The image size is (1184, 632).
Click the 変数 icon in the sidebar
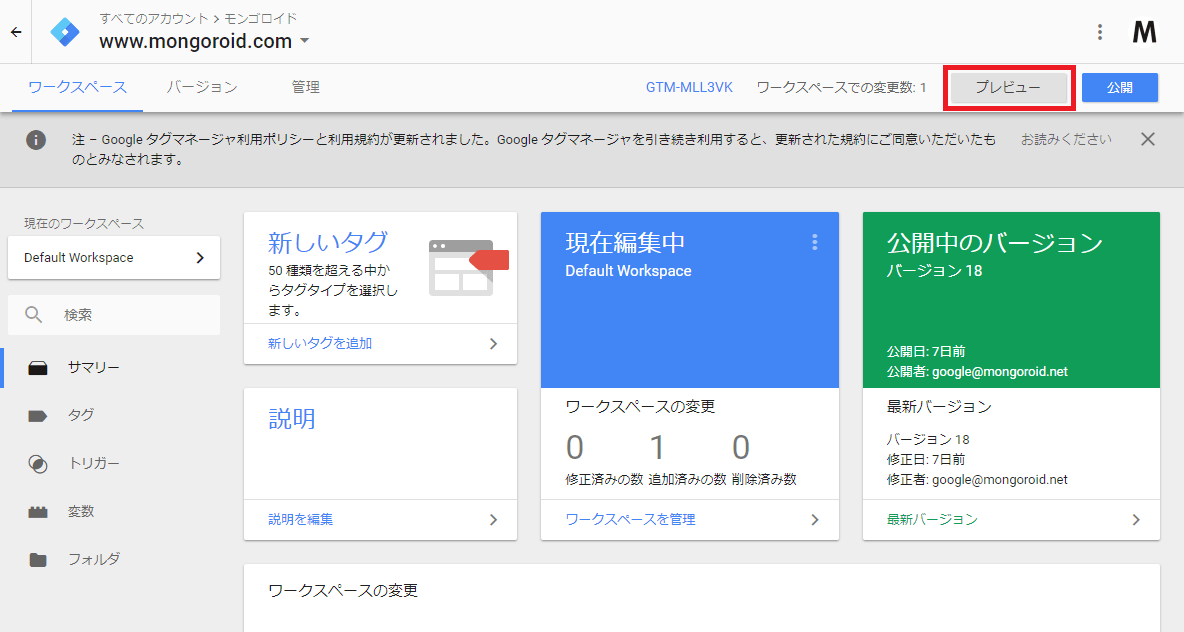point(38,512)
